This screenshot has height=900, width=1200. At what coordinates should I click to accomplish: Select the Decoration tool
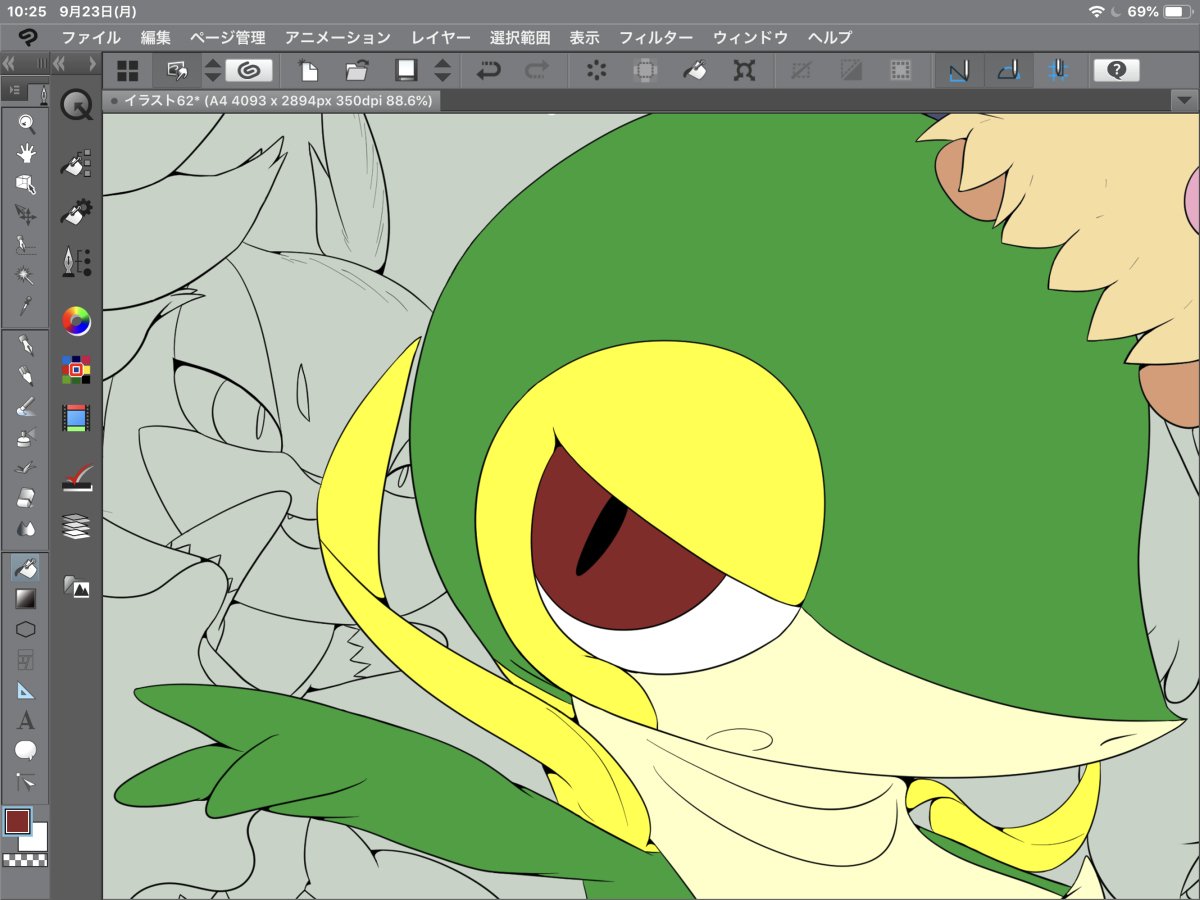tap(26, 467)
